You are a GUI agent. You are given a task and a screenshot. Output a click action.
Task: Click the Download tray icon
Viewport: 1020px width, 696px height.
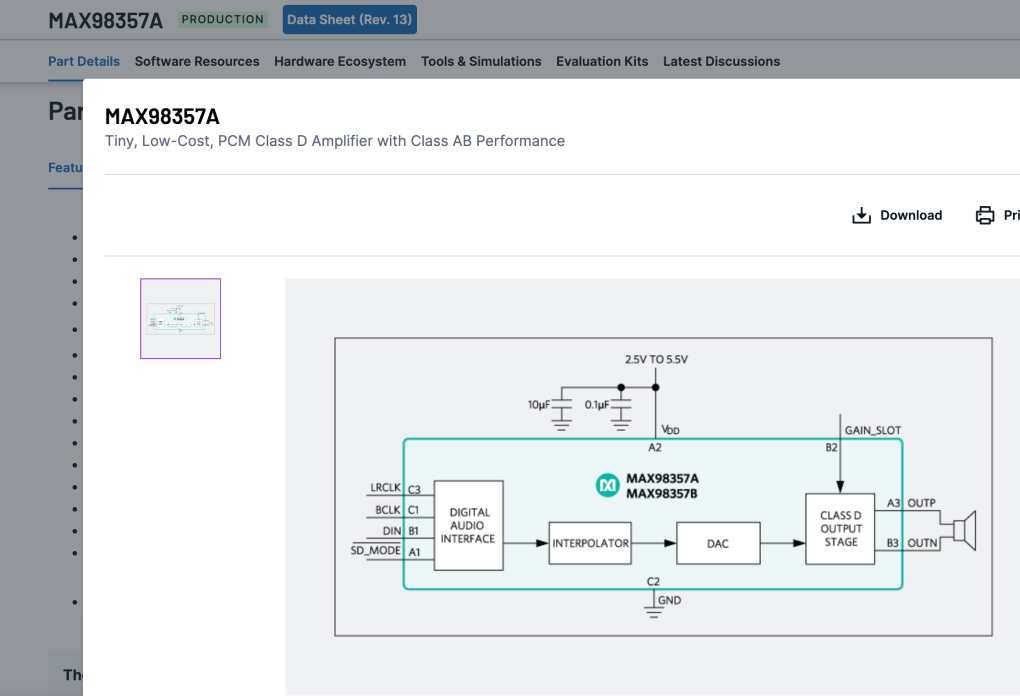coord(861,216)
